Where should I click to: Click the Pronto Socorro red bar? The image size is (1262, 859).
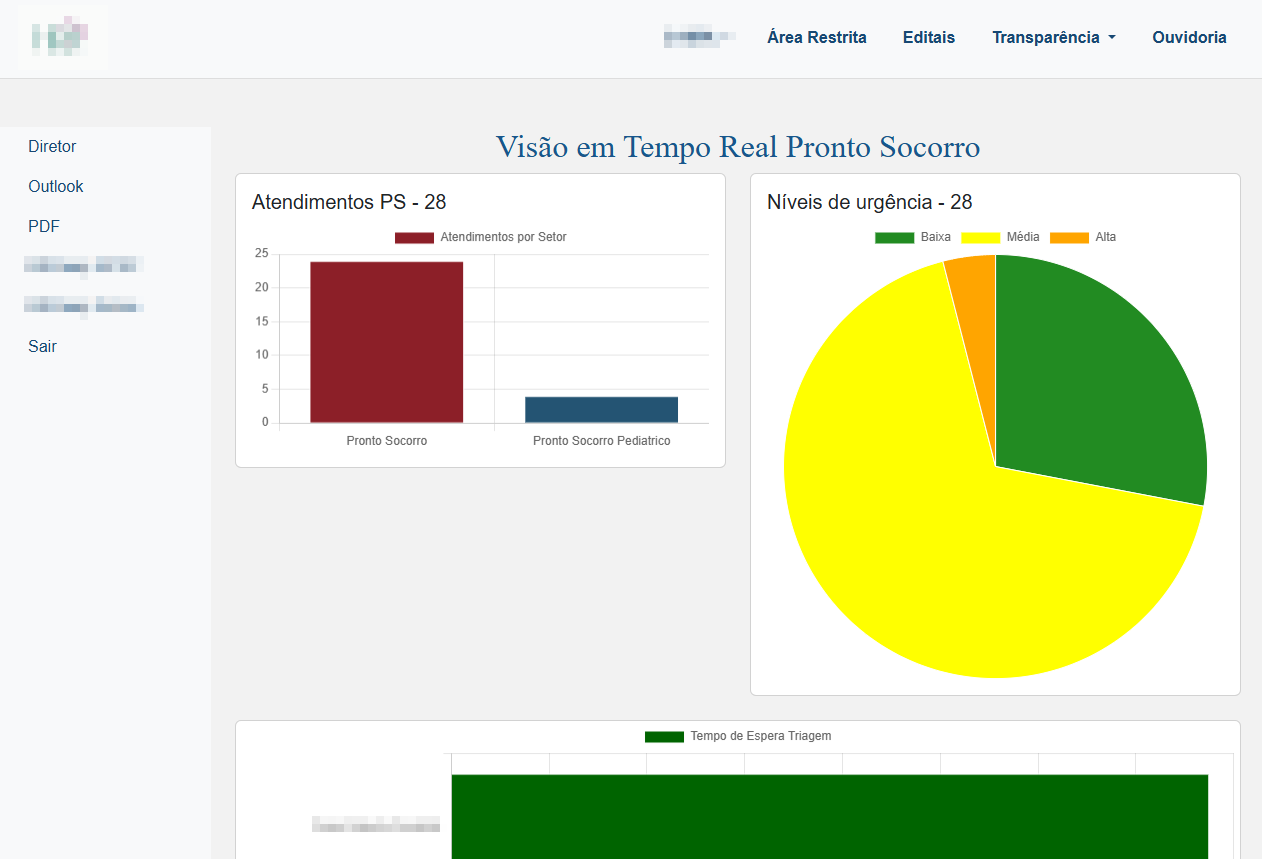pos(386,340)
